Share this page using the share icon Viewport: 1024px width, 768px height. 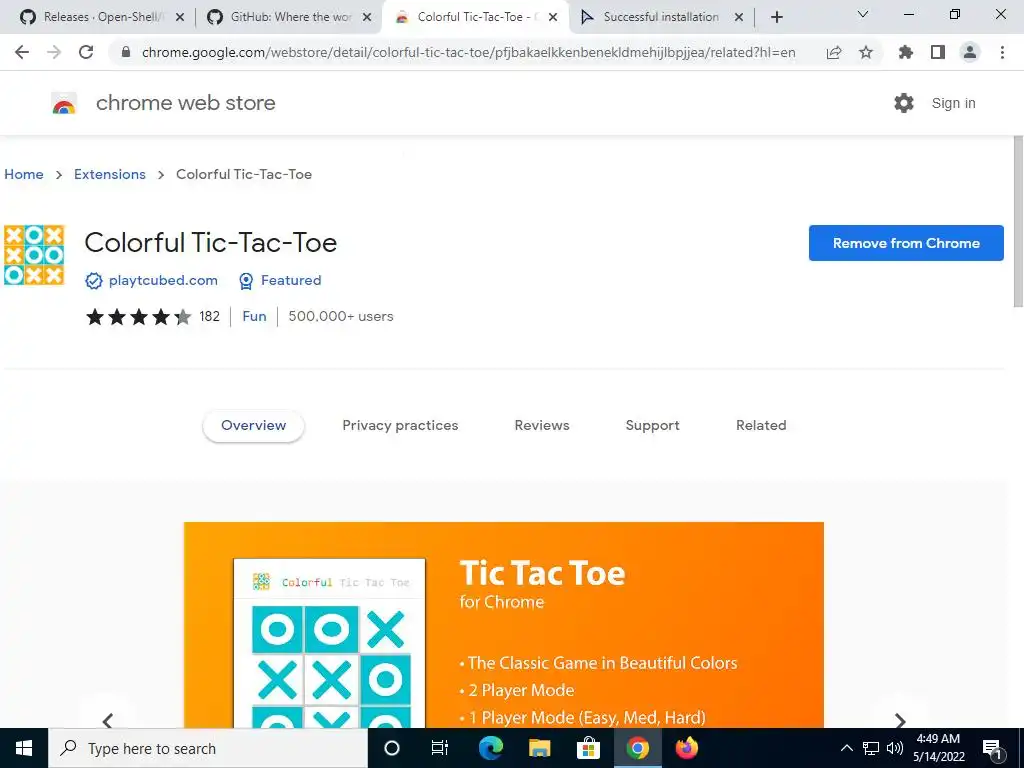[x=834, y=52]
